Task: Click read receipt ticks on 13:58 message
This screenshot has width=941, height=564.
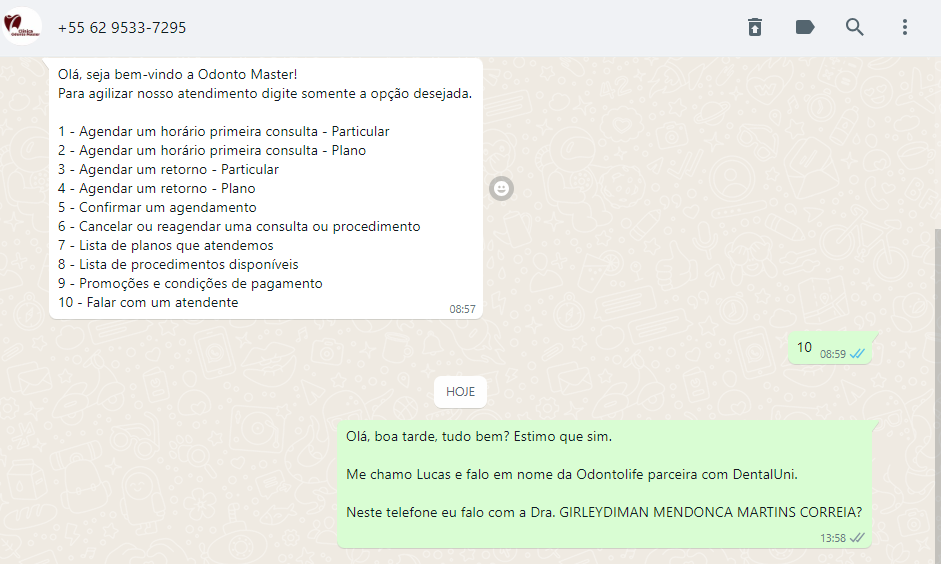Action: 858,538
